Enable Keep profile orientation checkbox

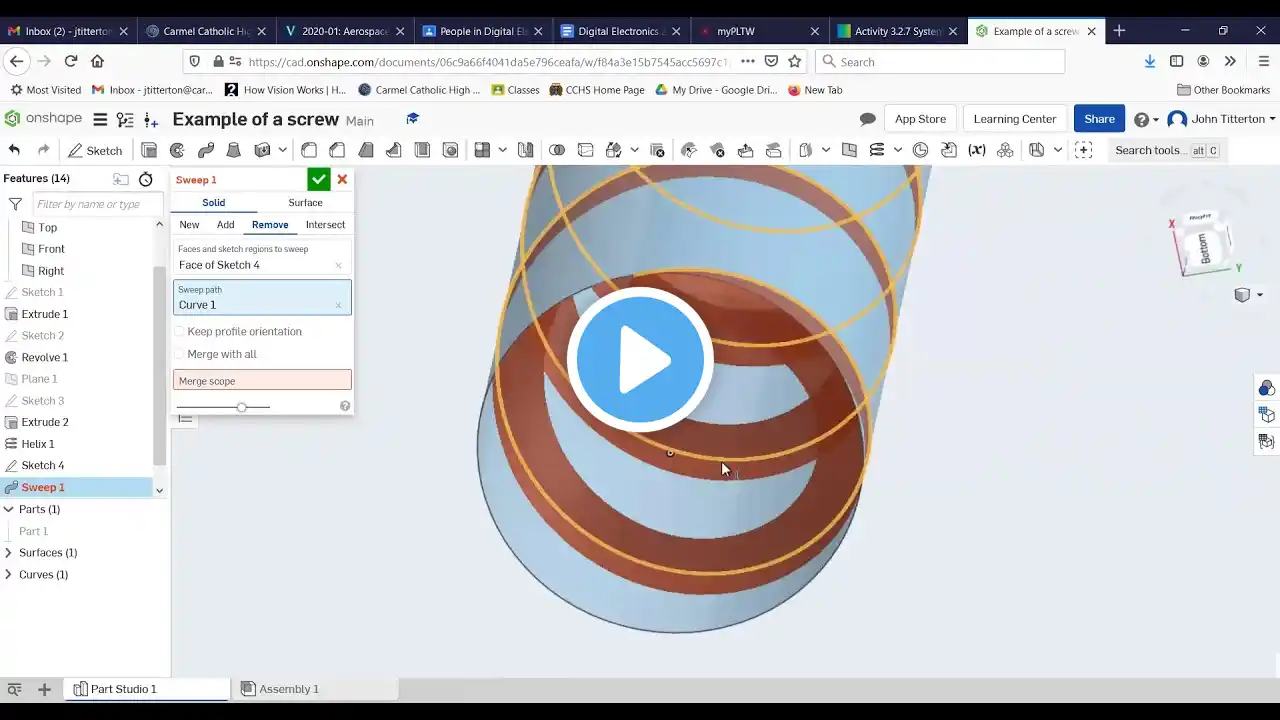pyautogui.click(x=180, y=331)
